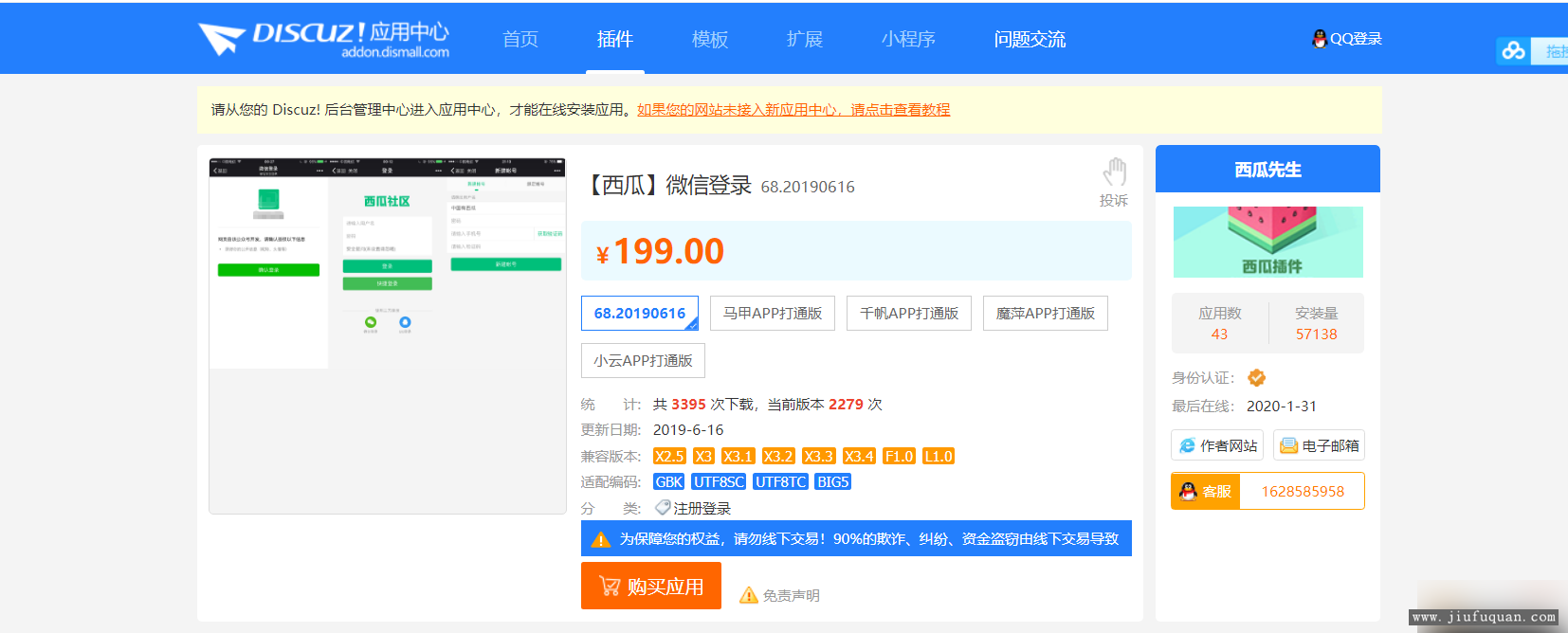Open the 问题交流 tab

(1030, 39)
